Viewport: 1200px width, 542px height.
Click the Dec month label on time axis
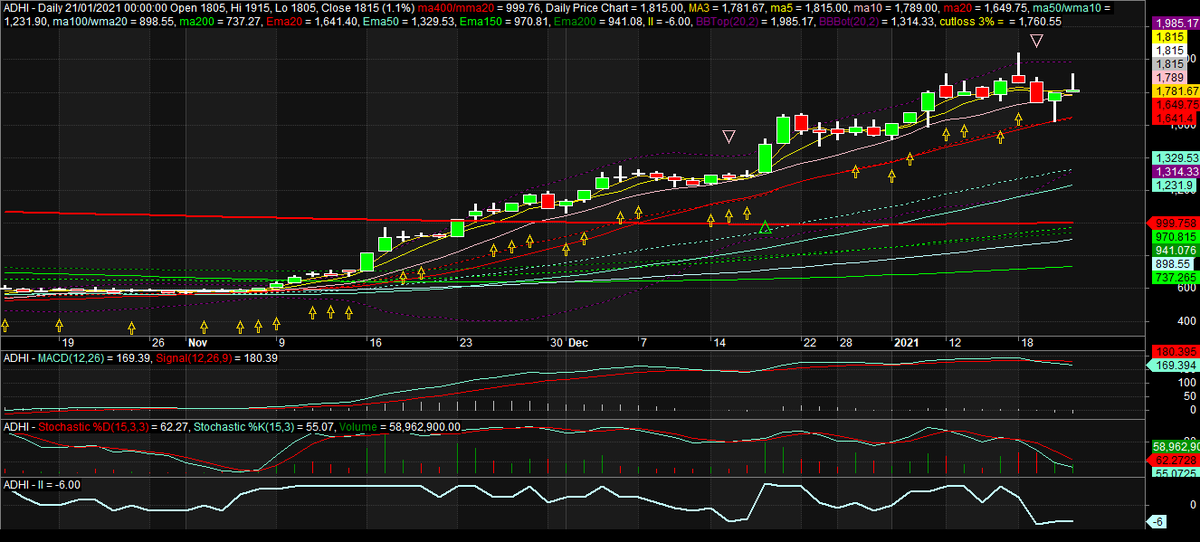pos(579,341)
